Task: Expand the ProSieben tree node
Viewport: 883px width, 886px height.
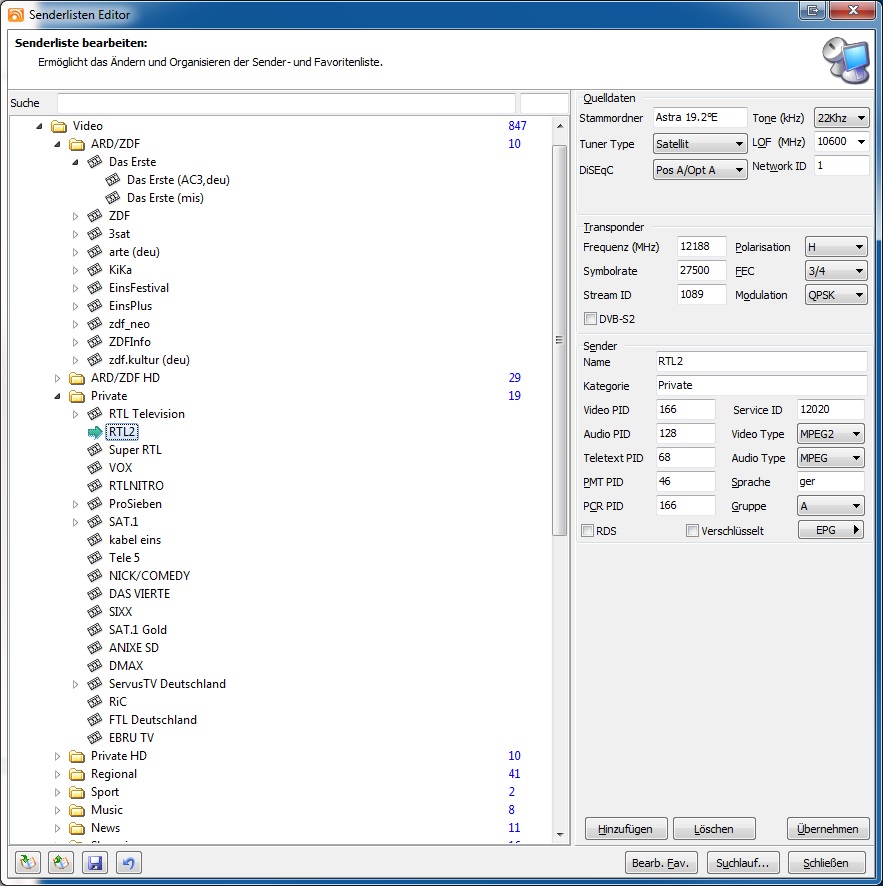Action: pos(75,504)
